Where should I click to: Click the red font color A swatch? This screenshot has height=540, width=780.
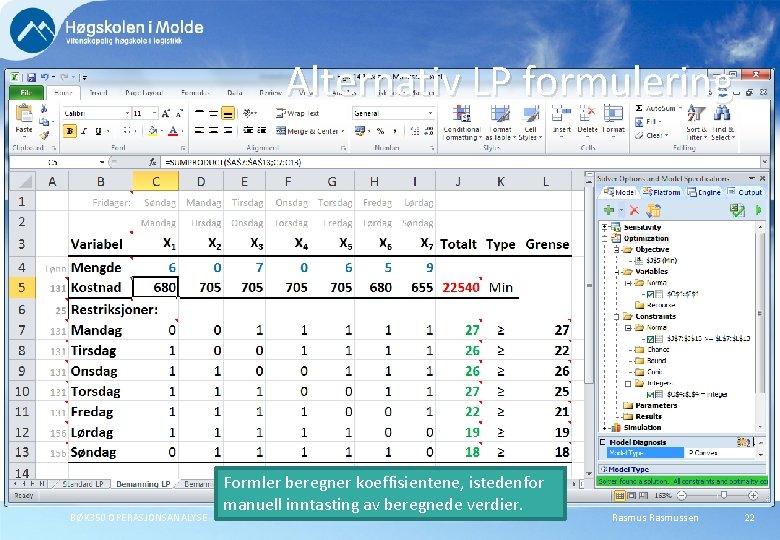(173, 131)
